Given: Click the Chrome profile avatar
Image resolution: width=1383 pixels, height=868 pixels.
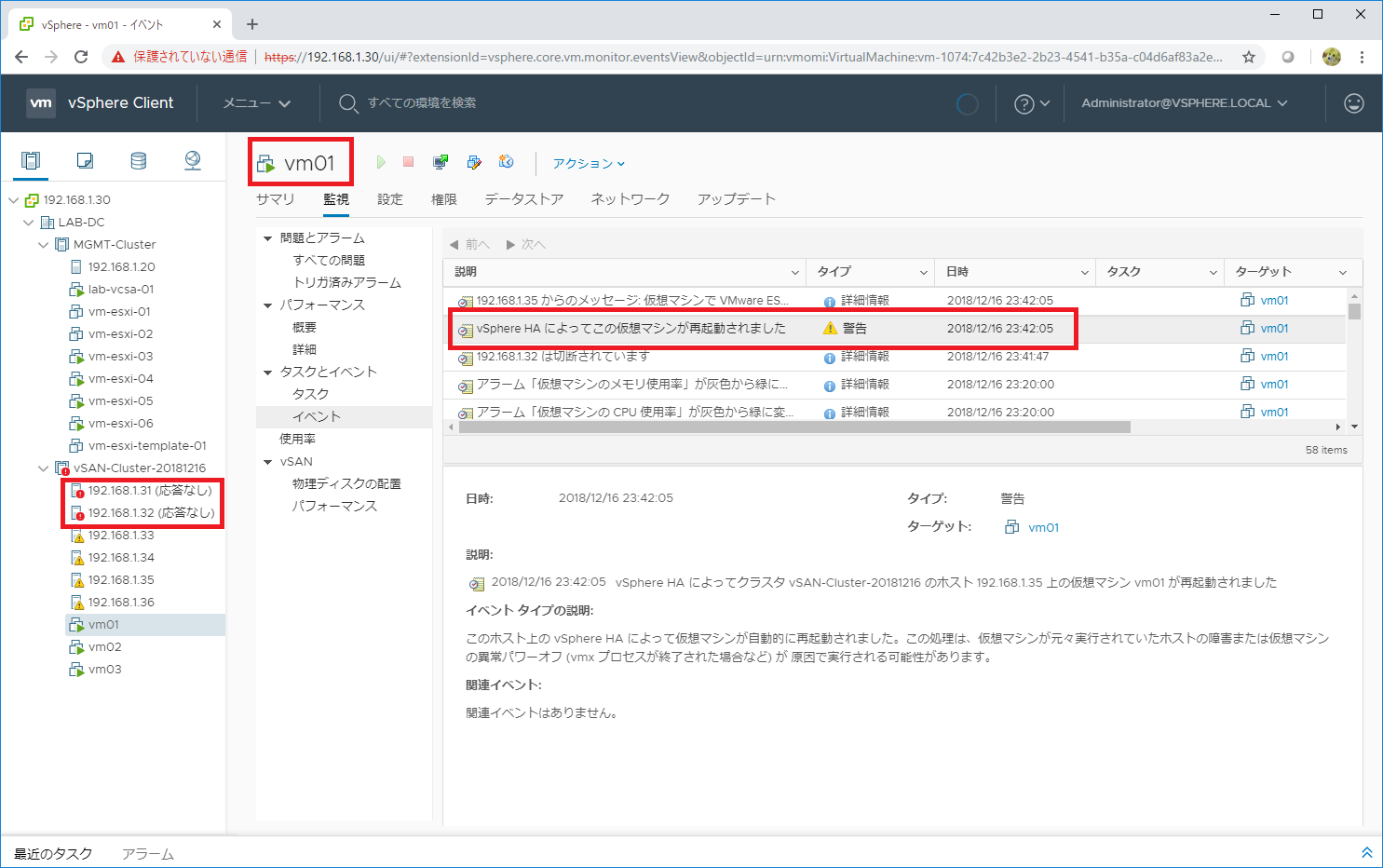Looking at the screenshot, I should (x=1332, y=57).
